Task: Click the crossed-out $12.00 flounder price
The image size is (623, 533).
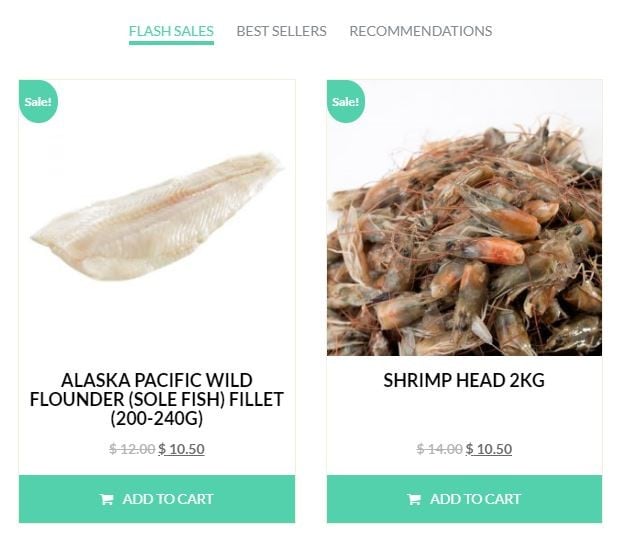Action: click(x=132, y=449)
